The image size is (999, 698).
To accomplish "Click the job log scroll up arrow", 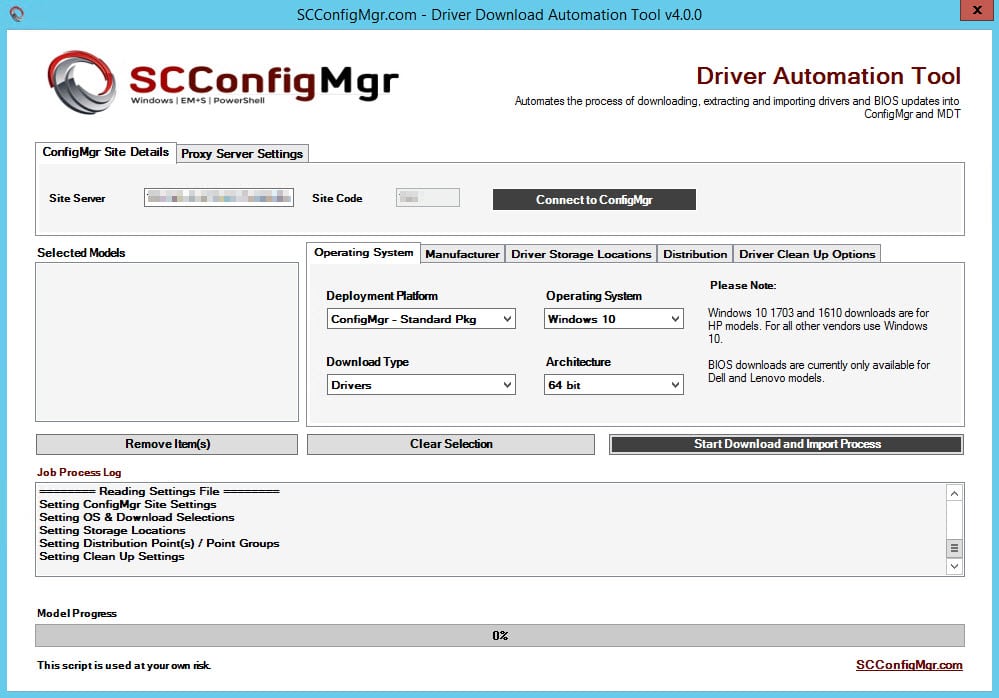I will pyautogui.click(x=954, y=494).
